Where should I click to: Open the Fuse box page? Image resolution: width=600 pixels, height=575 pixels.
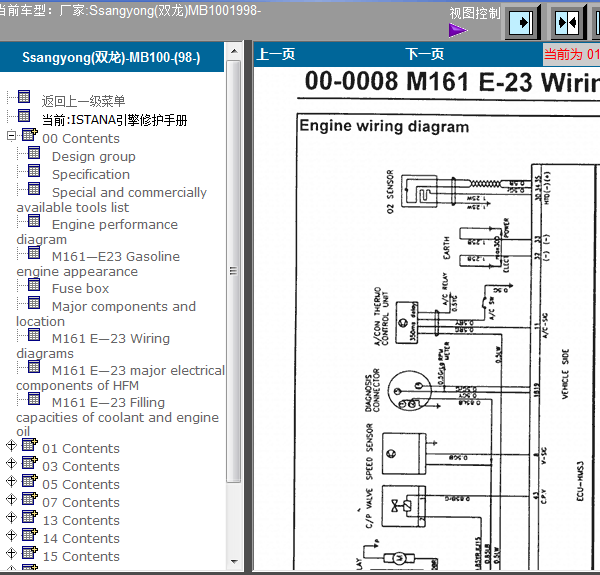[x=80, y=288]
